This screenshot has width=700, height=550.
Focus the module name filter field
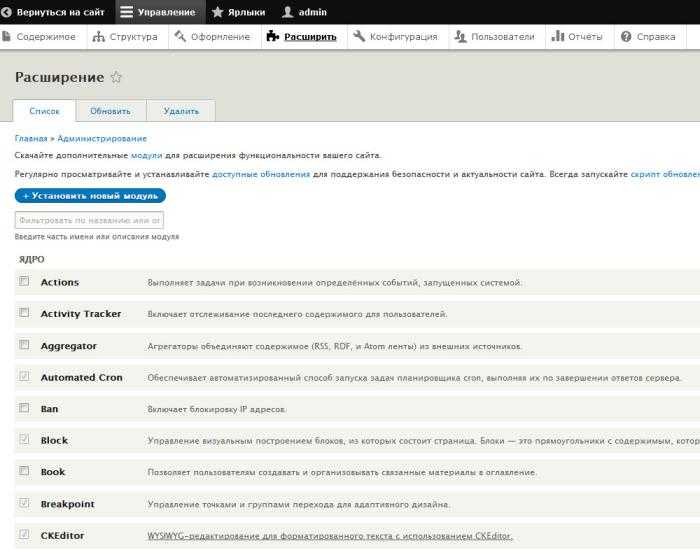coord(89,220)
